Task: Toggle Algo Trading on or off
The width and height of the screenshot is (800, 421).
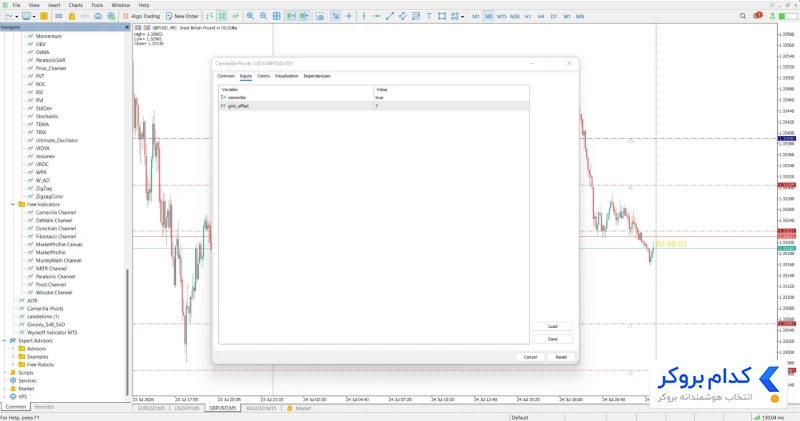Action: point(141,16)
